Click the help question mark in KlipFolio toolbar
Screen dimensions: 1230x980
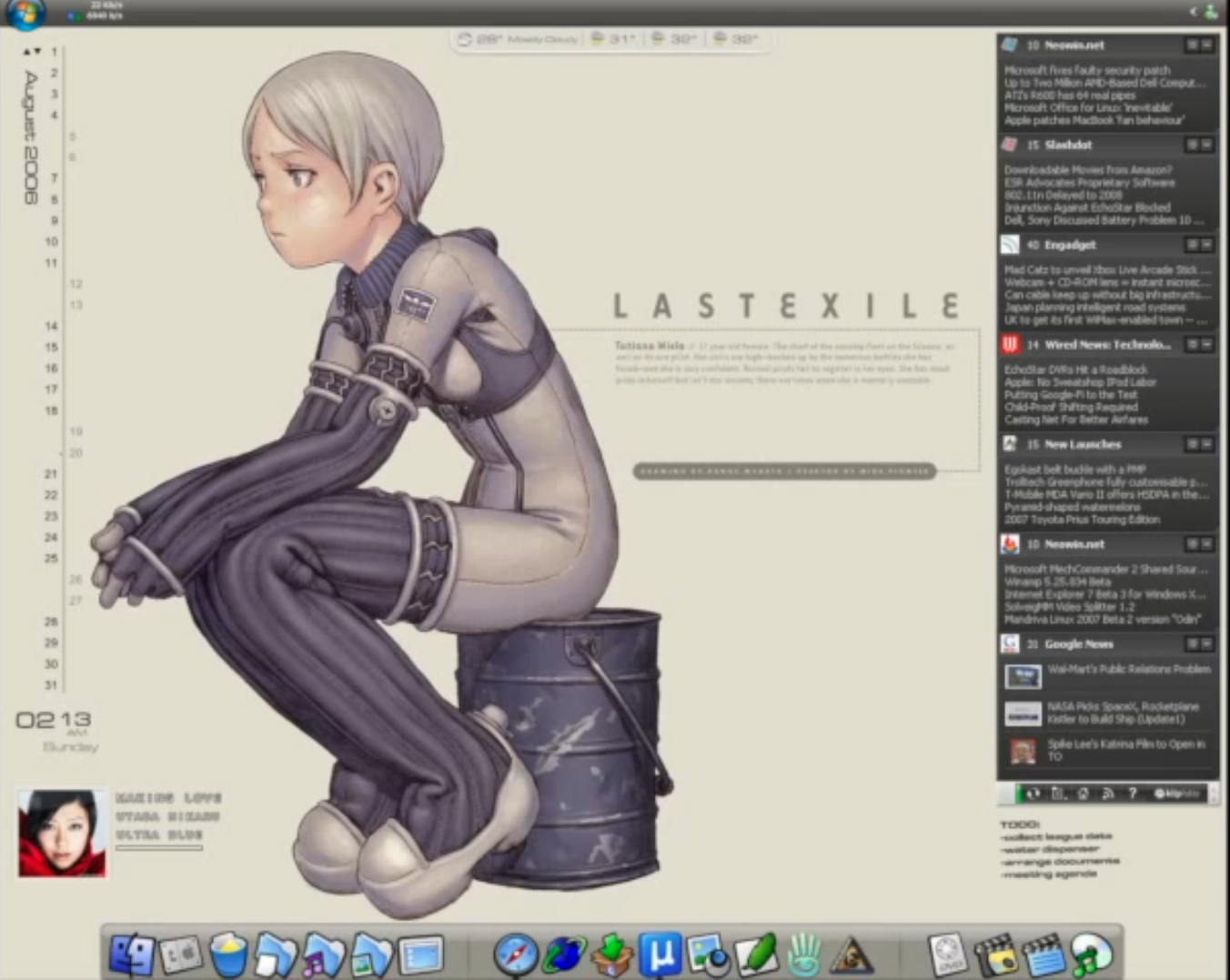point(1132,793)
